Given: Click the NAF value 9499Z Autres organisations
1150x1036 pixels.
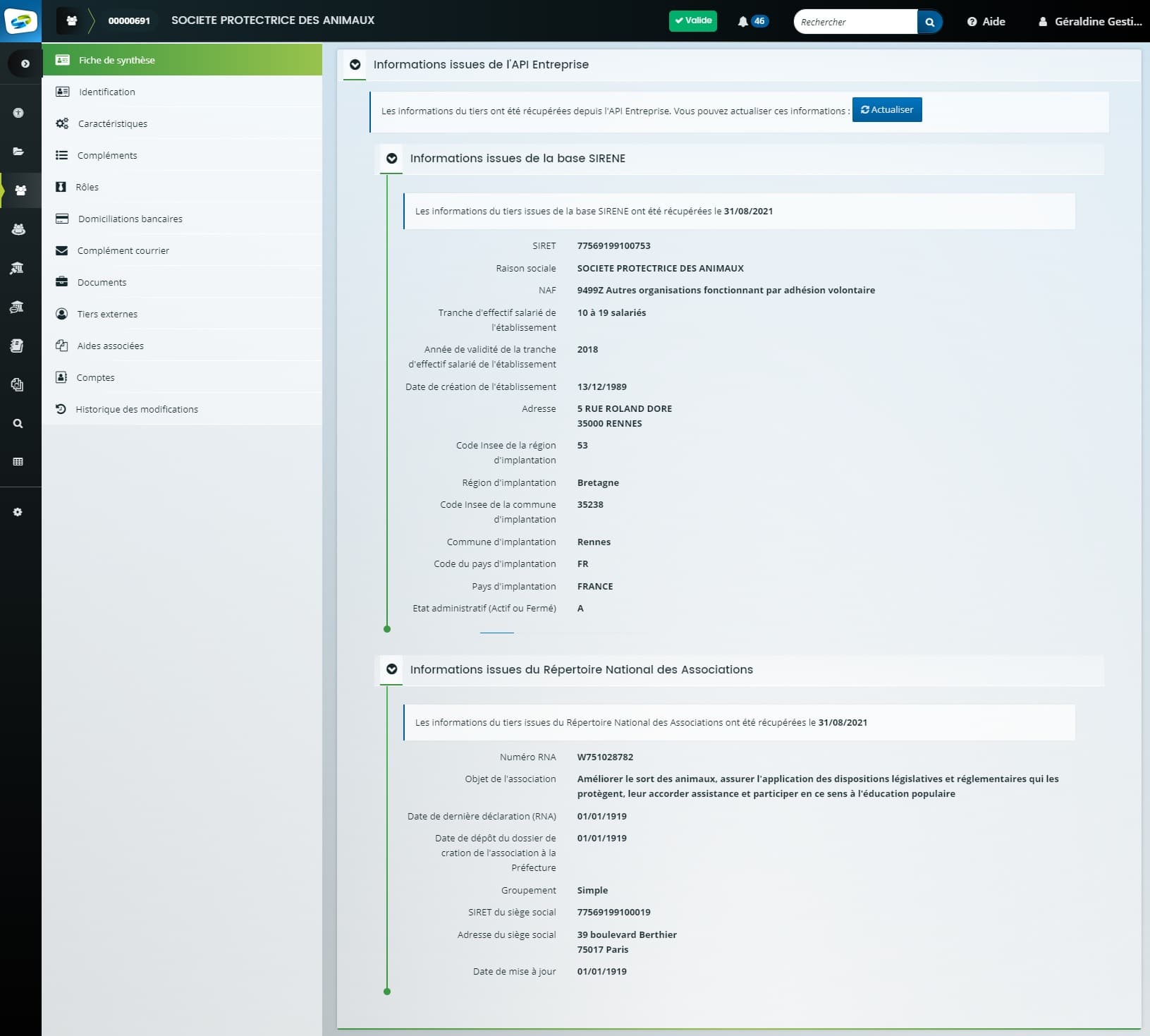Looking at the screenshot, I should pos(726,291).
